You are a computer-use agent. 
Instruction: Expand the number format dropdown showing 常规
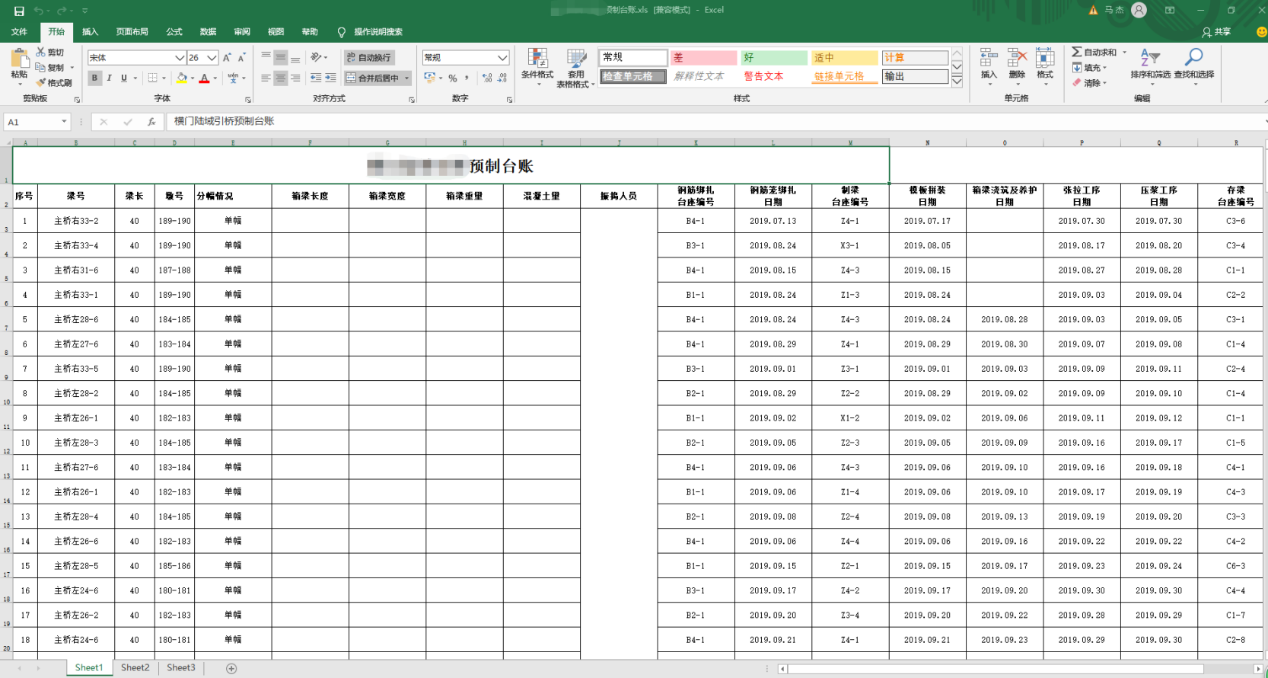pyautogui.click(x=503, y=57)
